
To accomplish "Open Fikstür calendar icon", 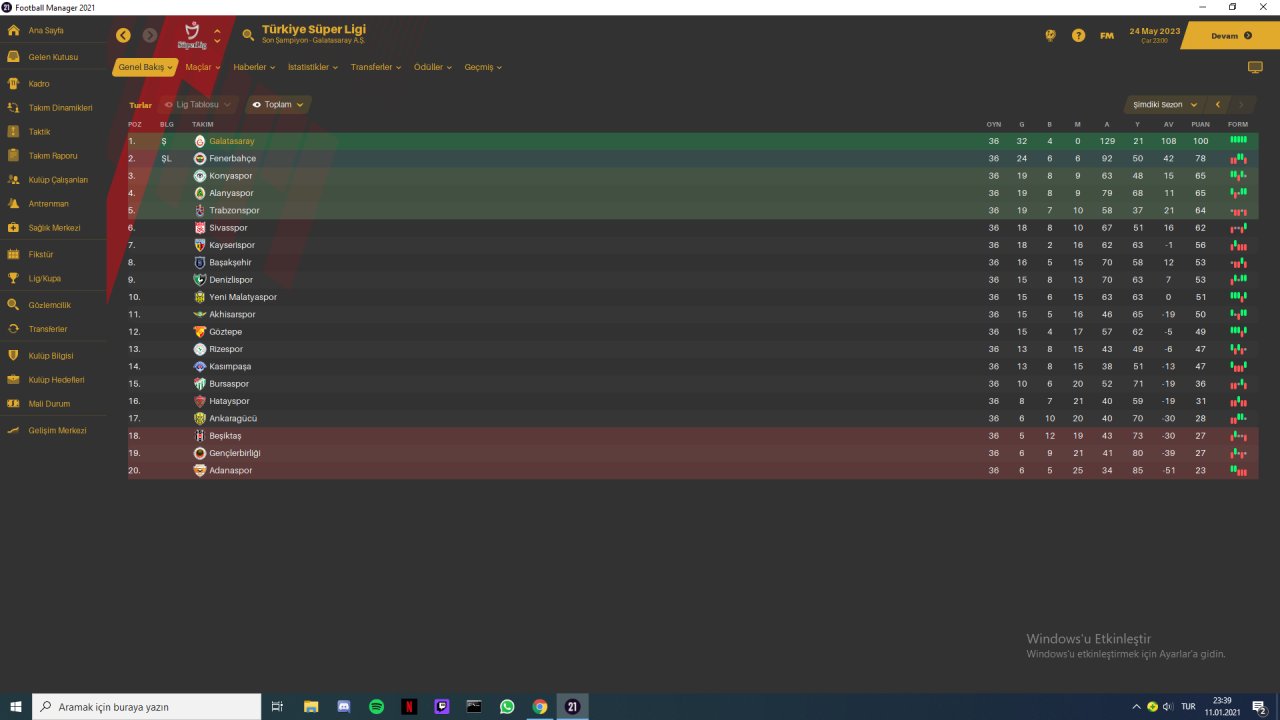I will coord(13,254).
